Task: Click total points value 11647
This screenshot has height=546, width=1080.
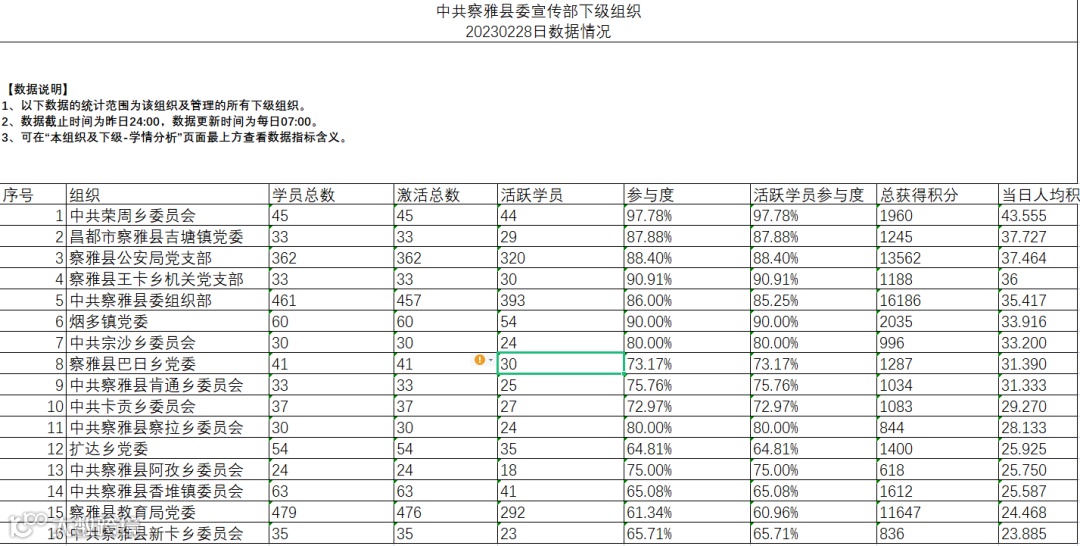Action: pos(937,512)
